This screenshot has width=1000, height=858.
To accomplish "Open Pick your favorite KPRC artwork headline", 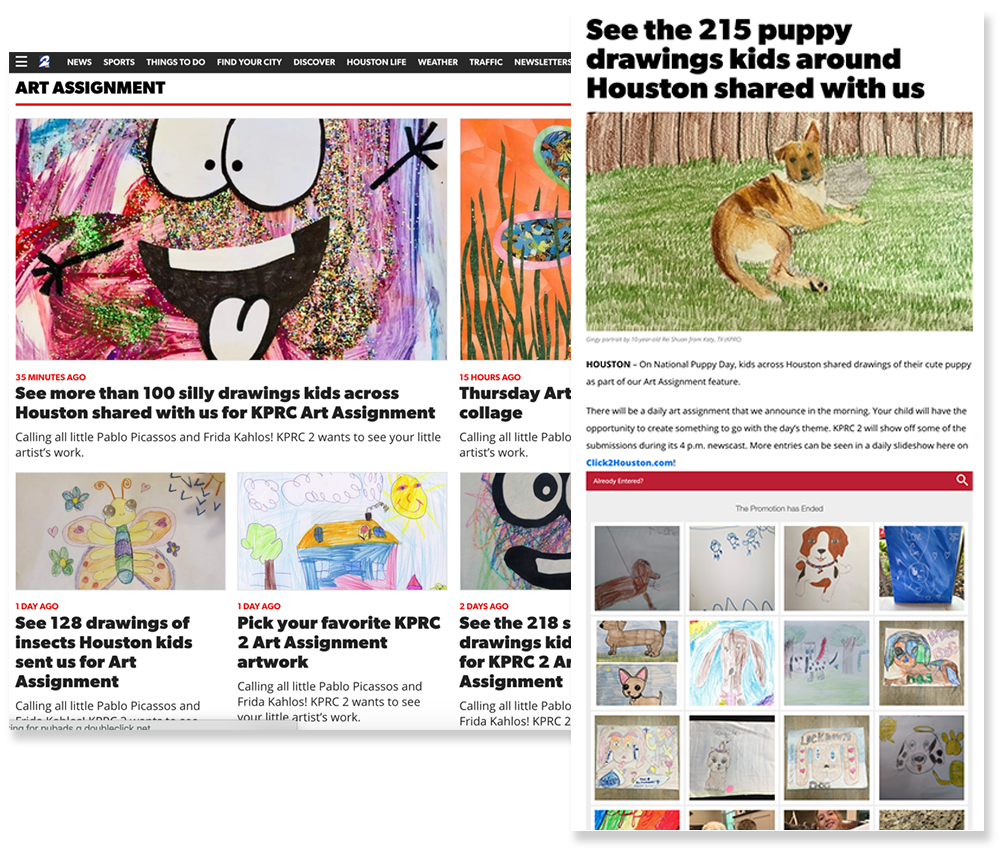I will tap(339, 642).
